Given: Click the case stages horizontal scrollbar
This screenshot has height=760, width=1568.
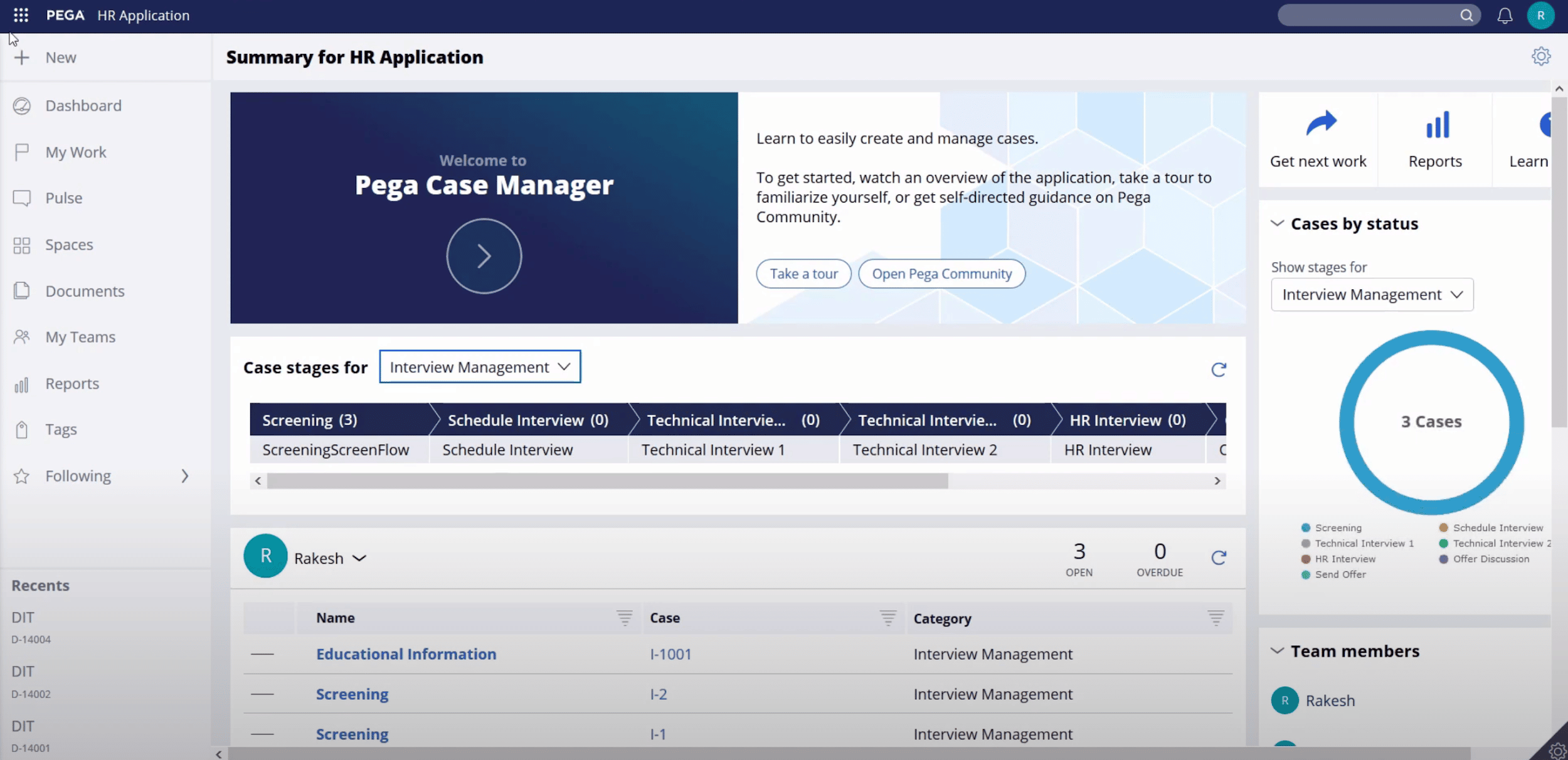Looking at the screenshot, I should point(607,481).
